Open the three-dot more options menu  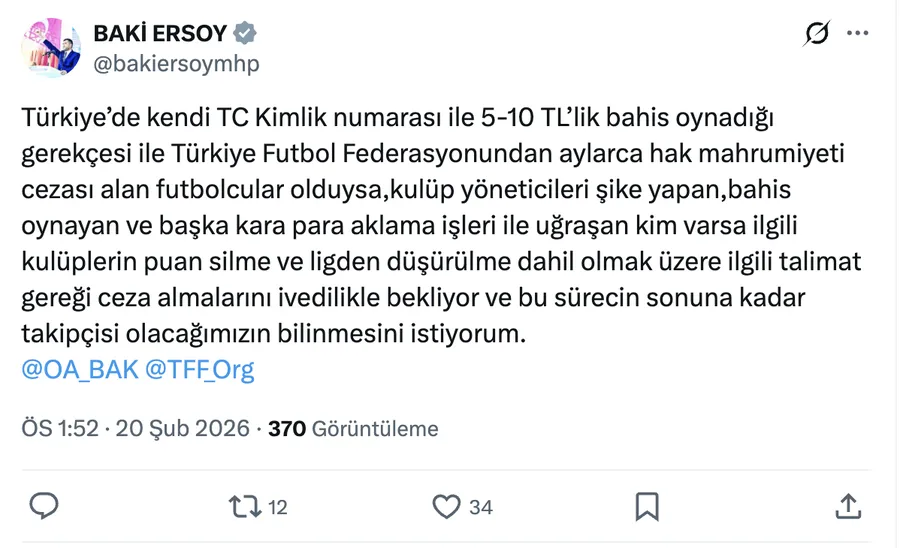pyautogui.click(x=857, y=33)
